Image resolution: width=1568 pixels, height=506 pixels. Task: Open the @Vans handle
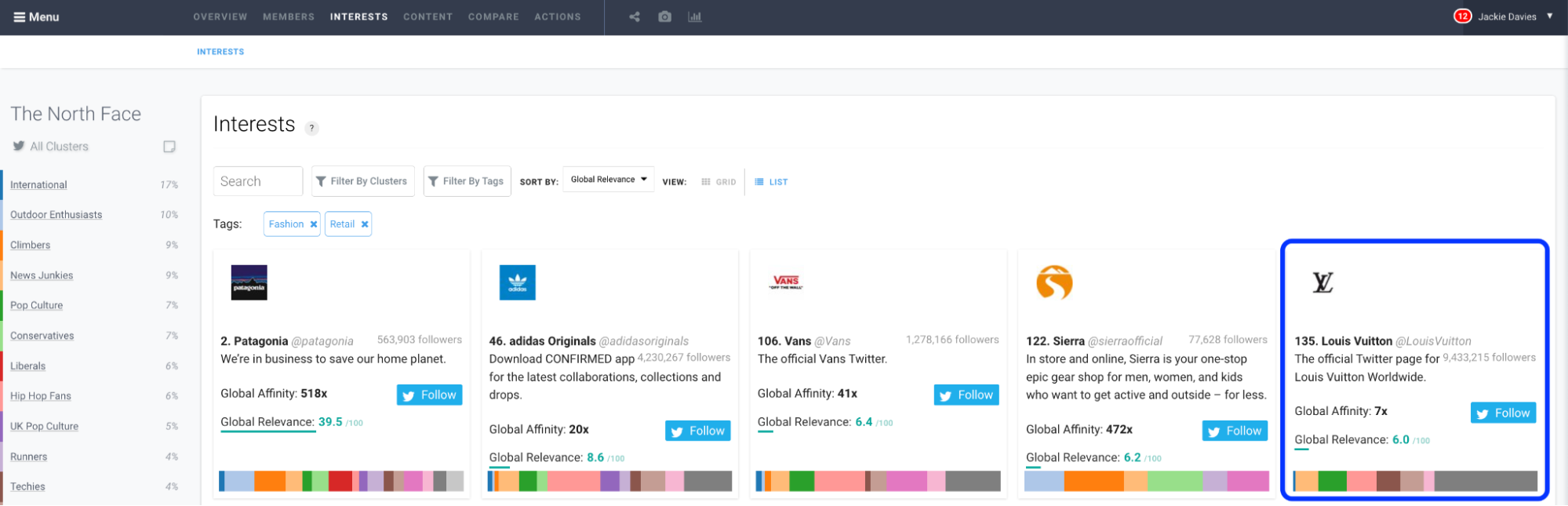click(832, 341)
